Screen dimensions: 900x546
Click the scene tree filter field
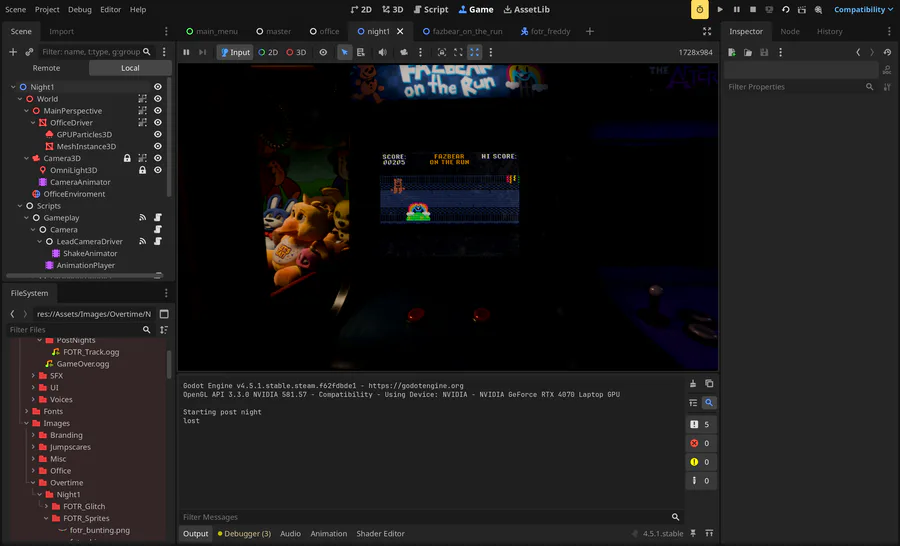pos(96,52)
